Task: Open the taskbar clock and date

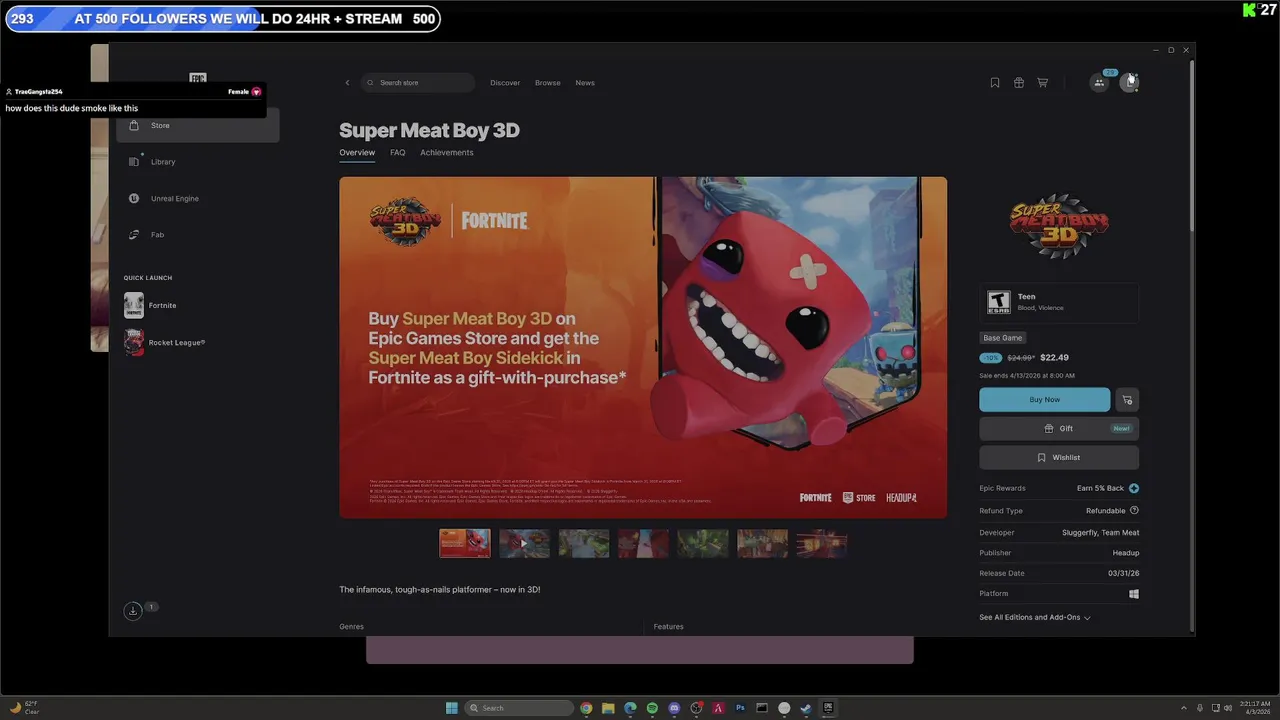Action: click(1255, 708)
